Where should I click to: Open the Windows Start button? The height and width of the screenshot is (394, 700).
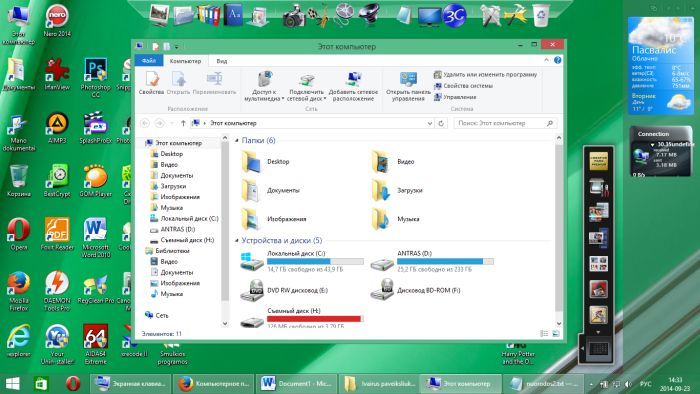(x=12, y=383)
